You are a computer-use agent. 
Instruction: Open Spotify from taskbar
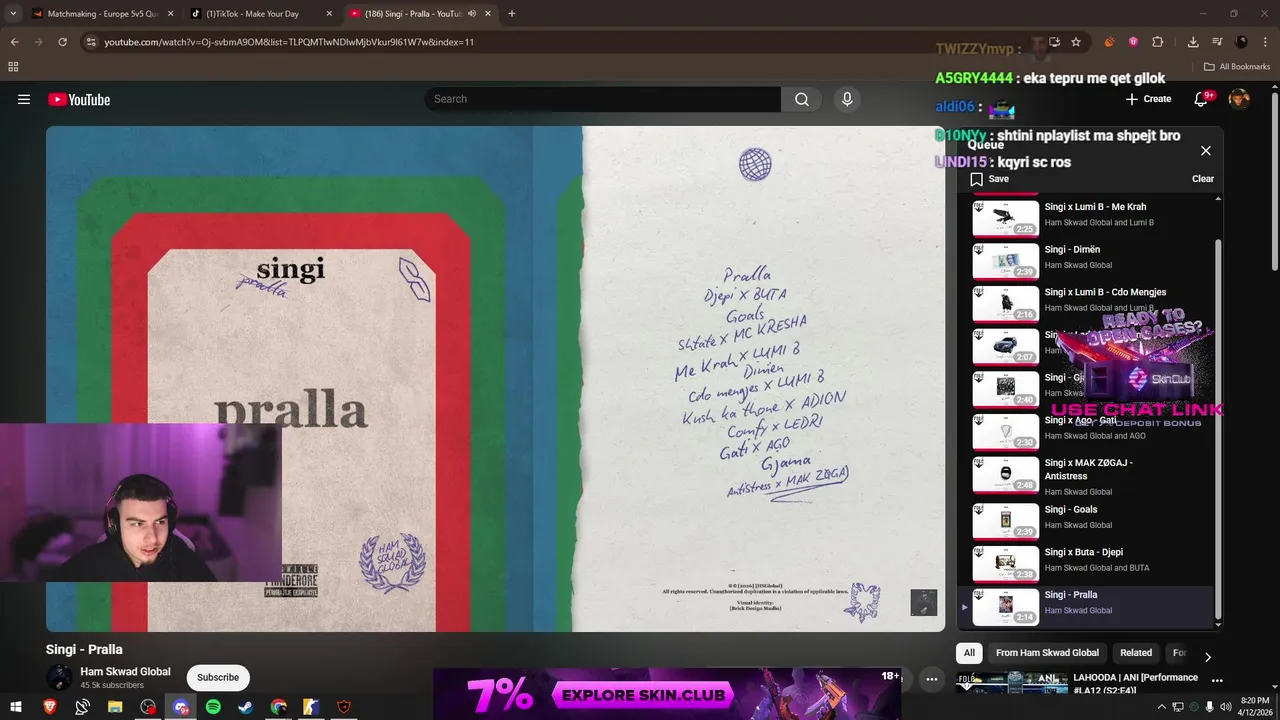213,707
